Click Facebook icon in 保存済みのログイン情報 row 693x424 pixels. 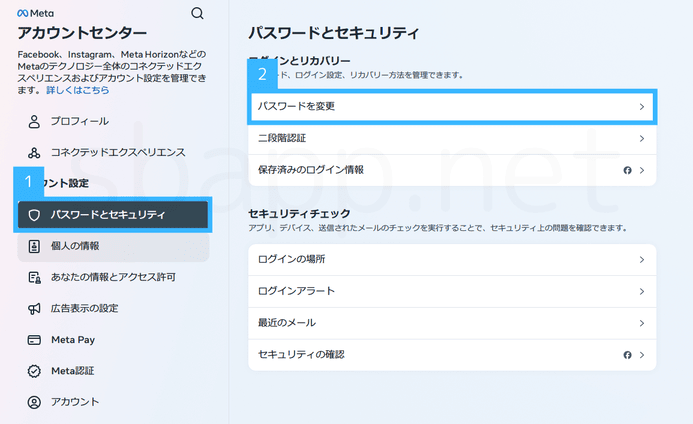point(627,170)
